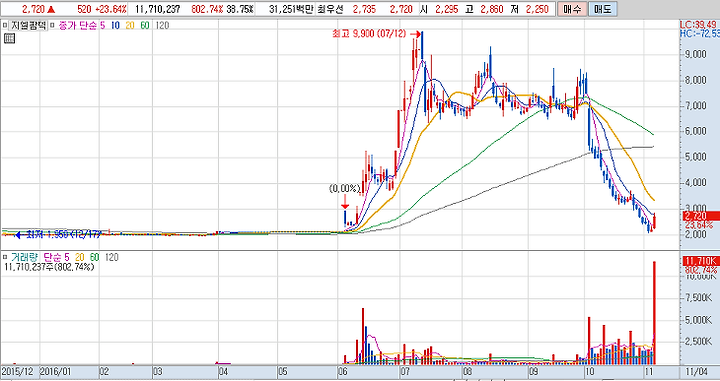Click the 7,500K volume axis label
Screen dimensions: 720x381
point(698,298)
